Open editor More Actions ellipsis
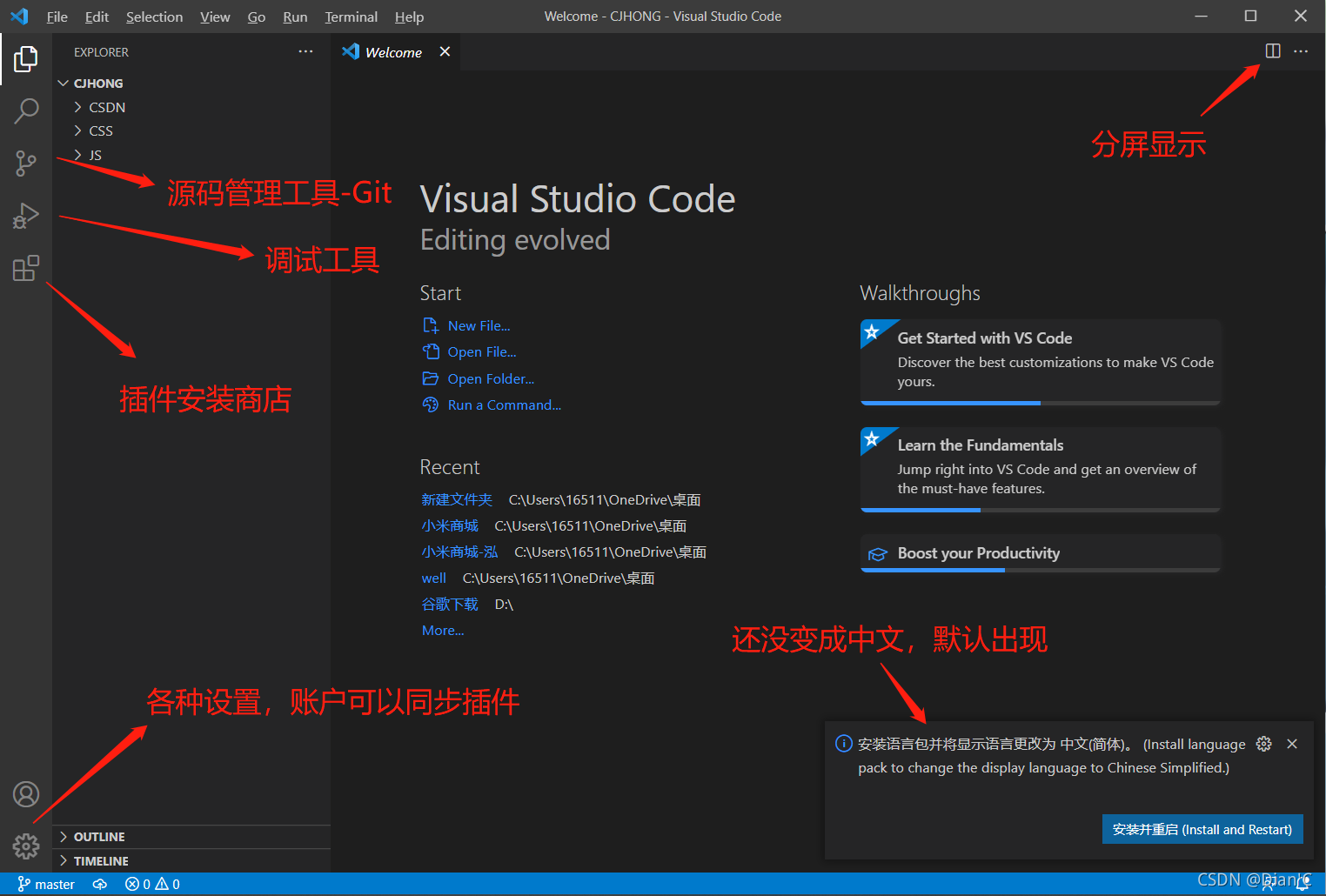 coord(1301,51)
